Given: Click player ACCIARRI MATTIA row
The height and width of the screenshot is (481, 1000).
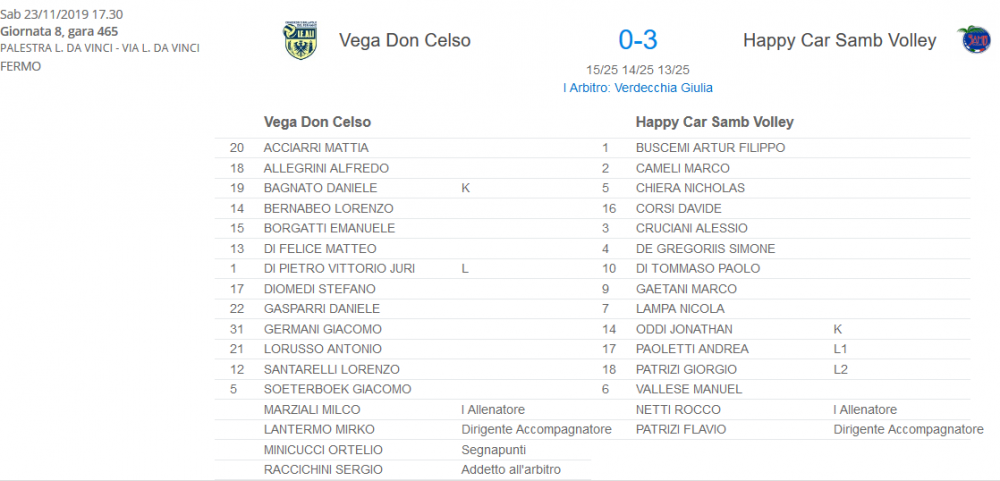Looking at the screenshot, I should pos(404,148).
